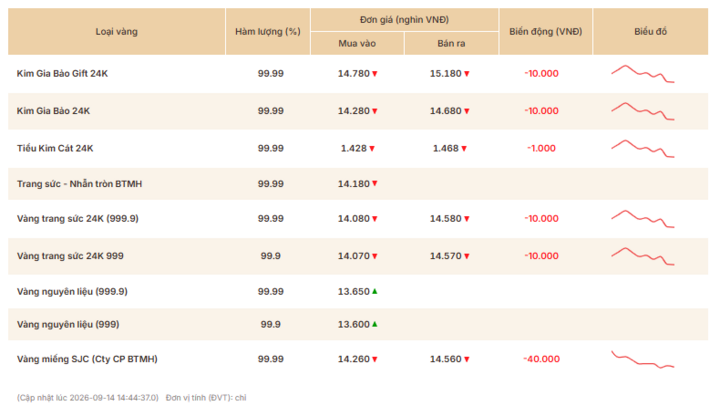Screen dimensions: 720x406
Task: Click the red down arrow beside 15.180
Action: tap(467, 73)
